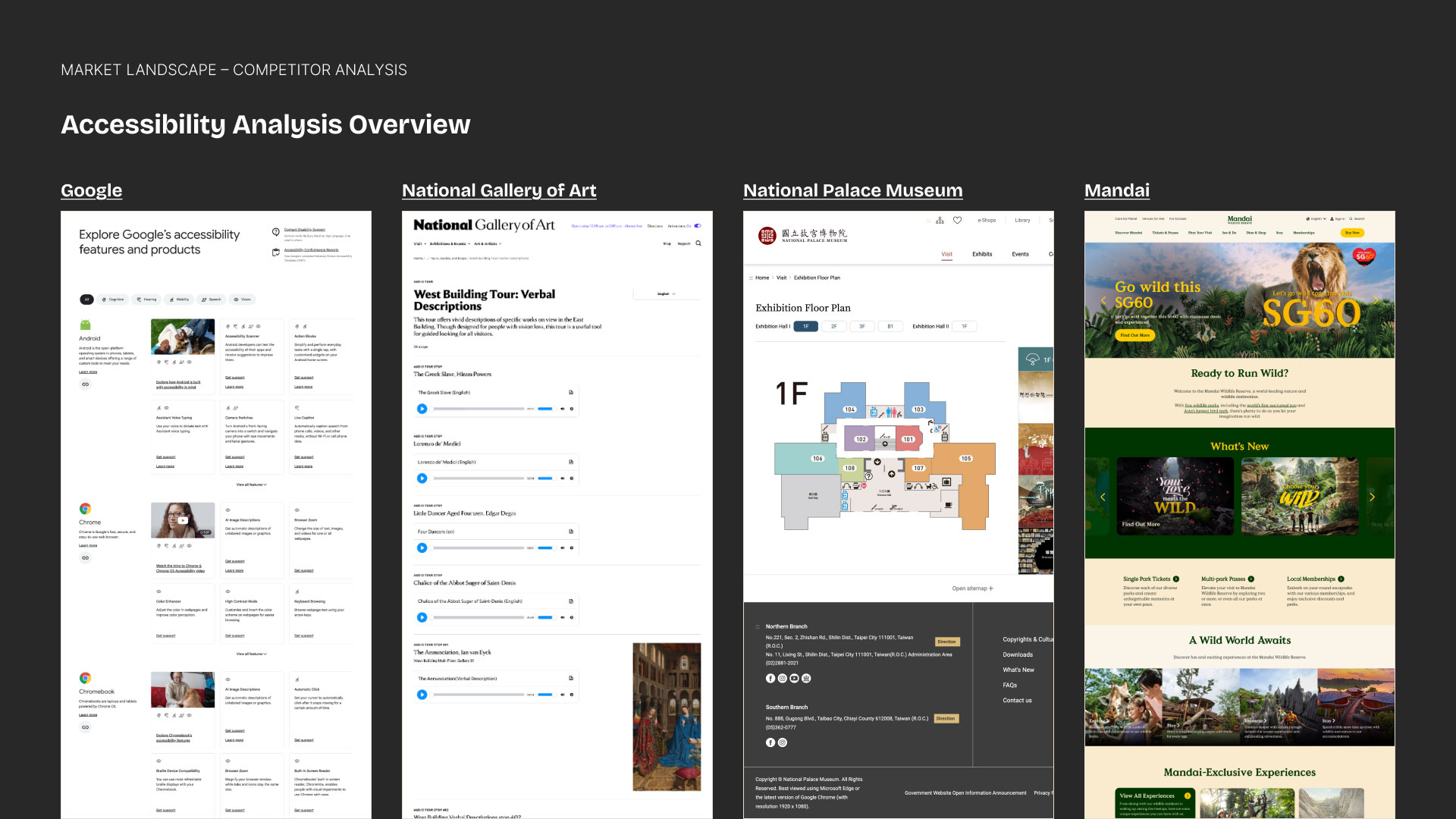
Task: Click the heart favorites icon on Palace Museum
Action: point(958,220)
